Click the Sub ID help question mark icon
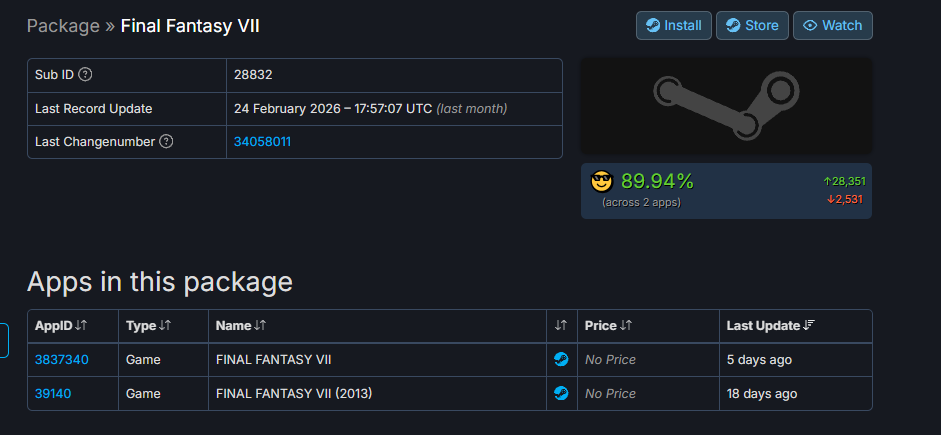Image resolution: width=941 pixels, height=435 pixels. pos(86,74)
